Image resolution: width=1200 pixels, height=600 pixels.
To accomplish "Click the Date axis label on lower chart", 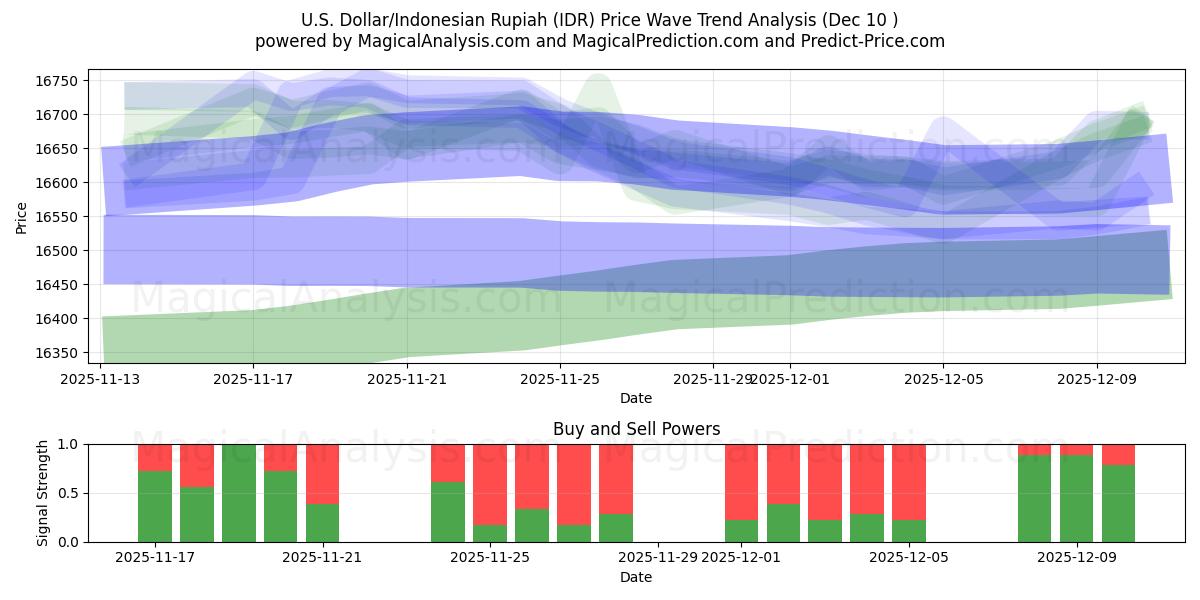I will [635, 577].
